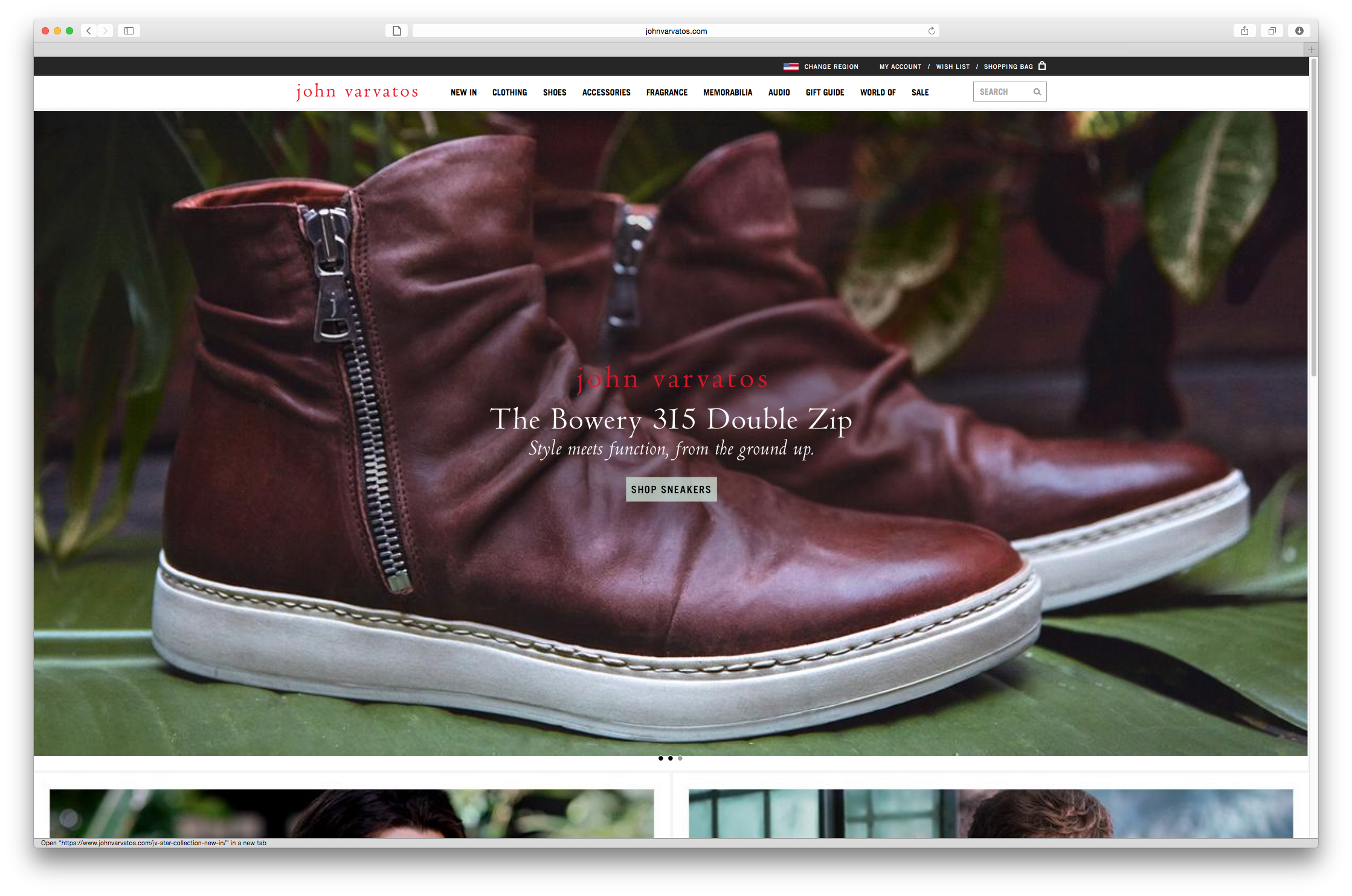
Task: Open the NEW IN menu
Action: click(x=463, y=92)
